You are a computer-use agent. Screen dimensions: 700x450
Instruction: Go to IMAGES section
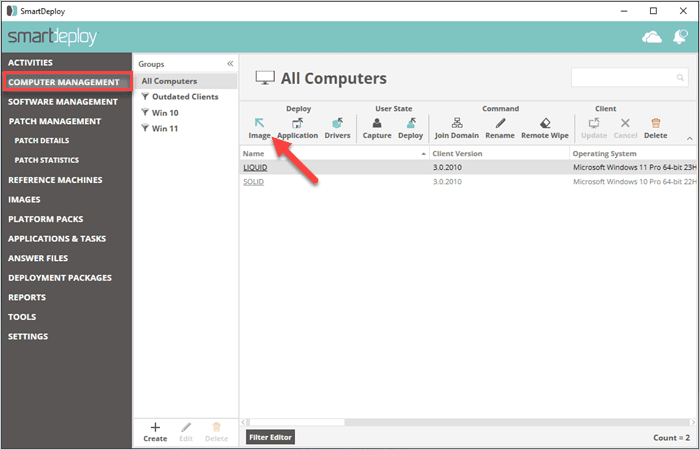click(24, 200)
